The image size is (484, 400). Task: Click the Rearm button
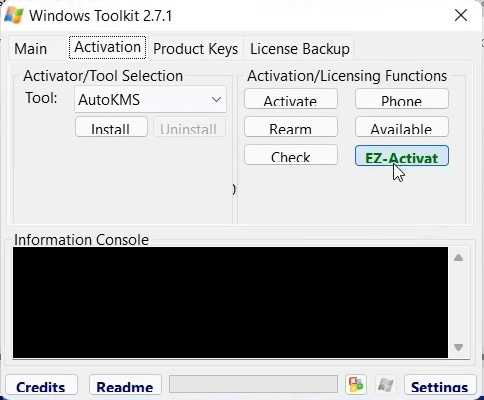(291, 127)
